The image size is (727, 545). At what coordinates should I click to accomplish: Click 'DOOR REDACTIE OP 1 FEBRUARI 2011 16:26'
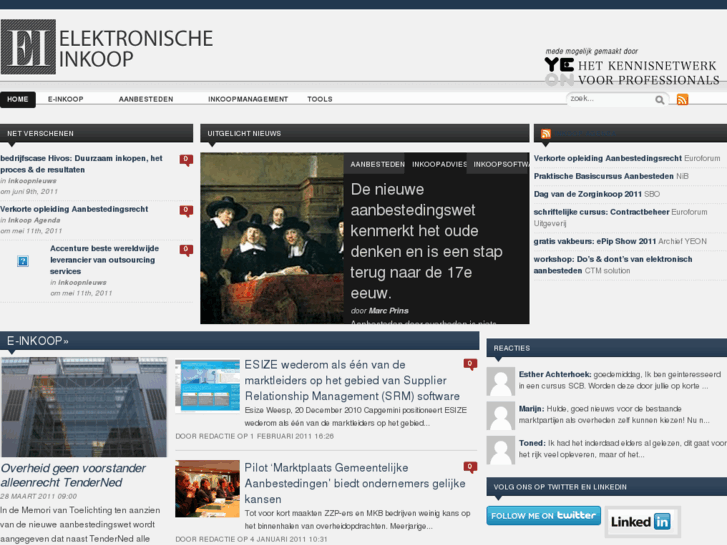[x=255, y=436]
